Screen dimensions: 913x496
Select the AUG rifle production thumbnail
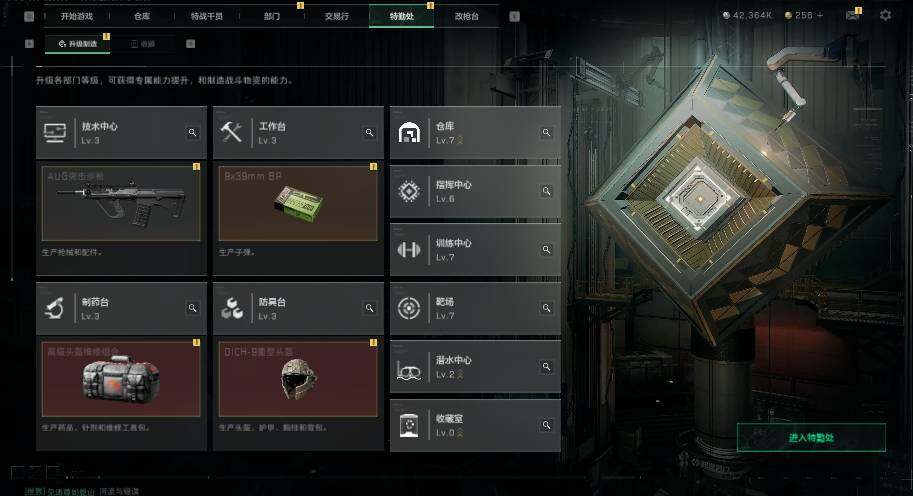(121, 203)
